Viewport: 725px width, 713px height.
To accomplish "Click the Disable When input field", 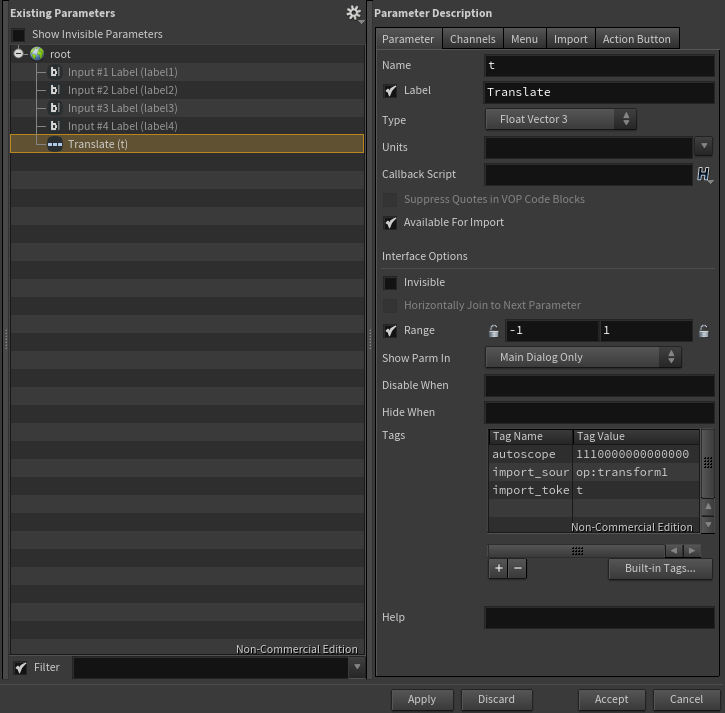I will click(x=599, y=385).
